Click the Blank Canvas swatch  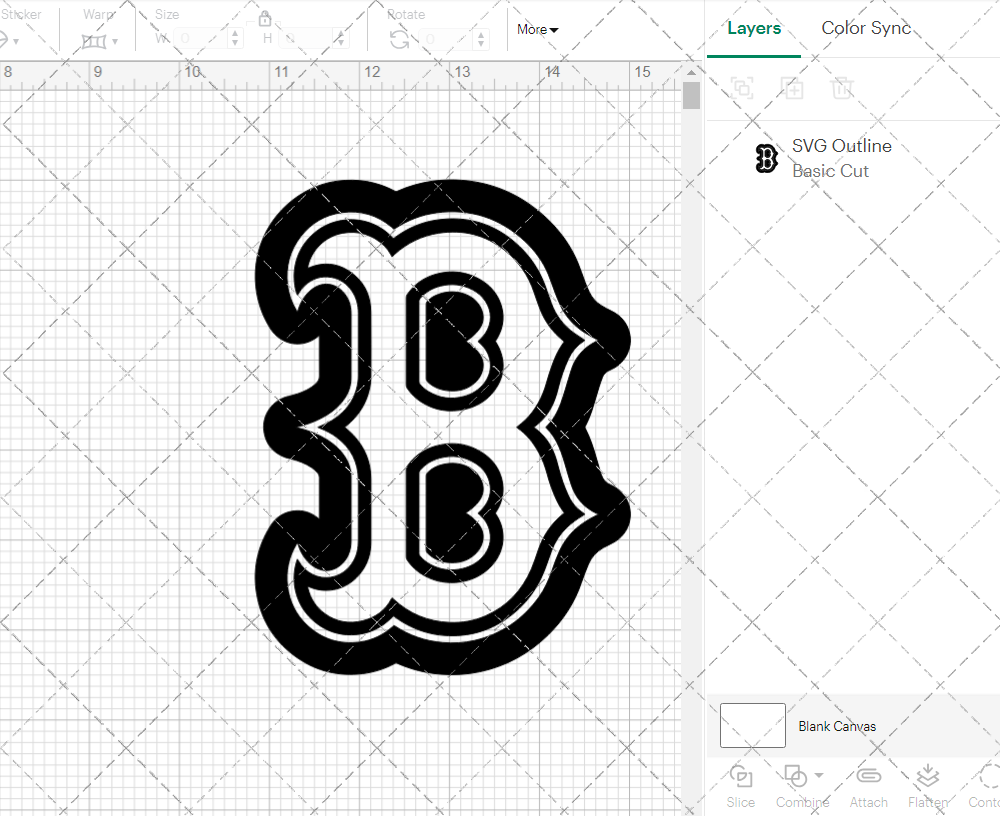(x=752, y=726)
